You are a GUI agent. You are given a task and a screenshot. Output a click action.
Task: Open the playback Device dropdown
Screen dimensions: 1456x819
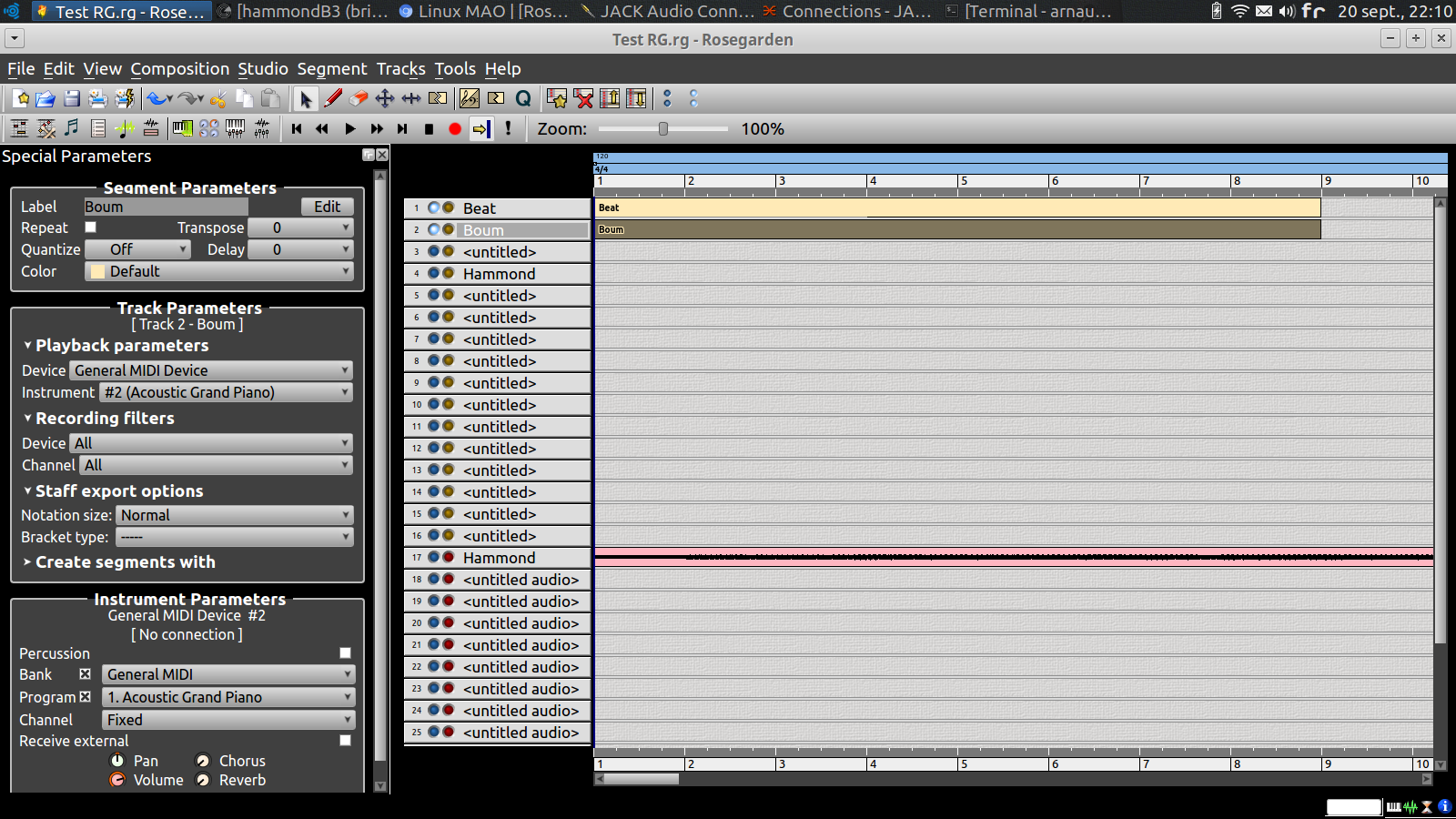point(211,370)
